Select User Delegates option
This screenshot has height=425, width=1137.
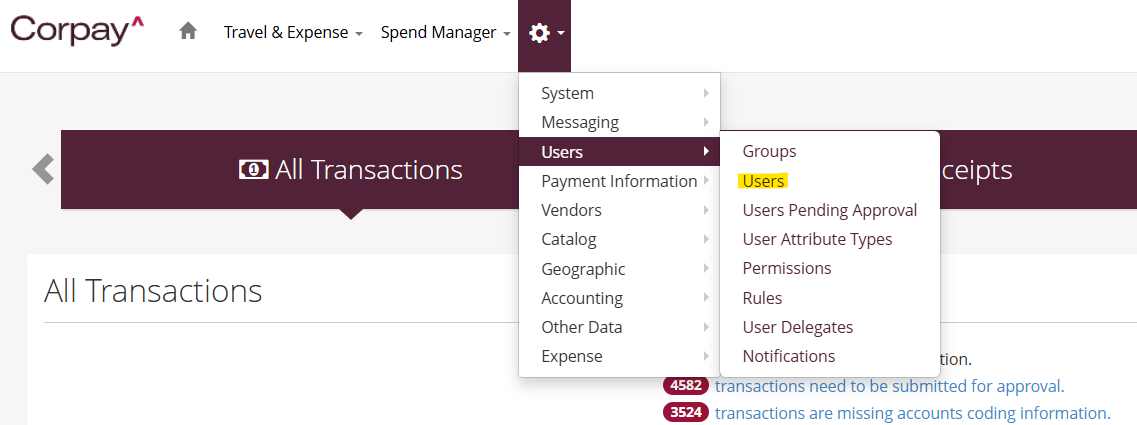click(797, 327)
